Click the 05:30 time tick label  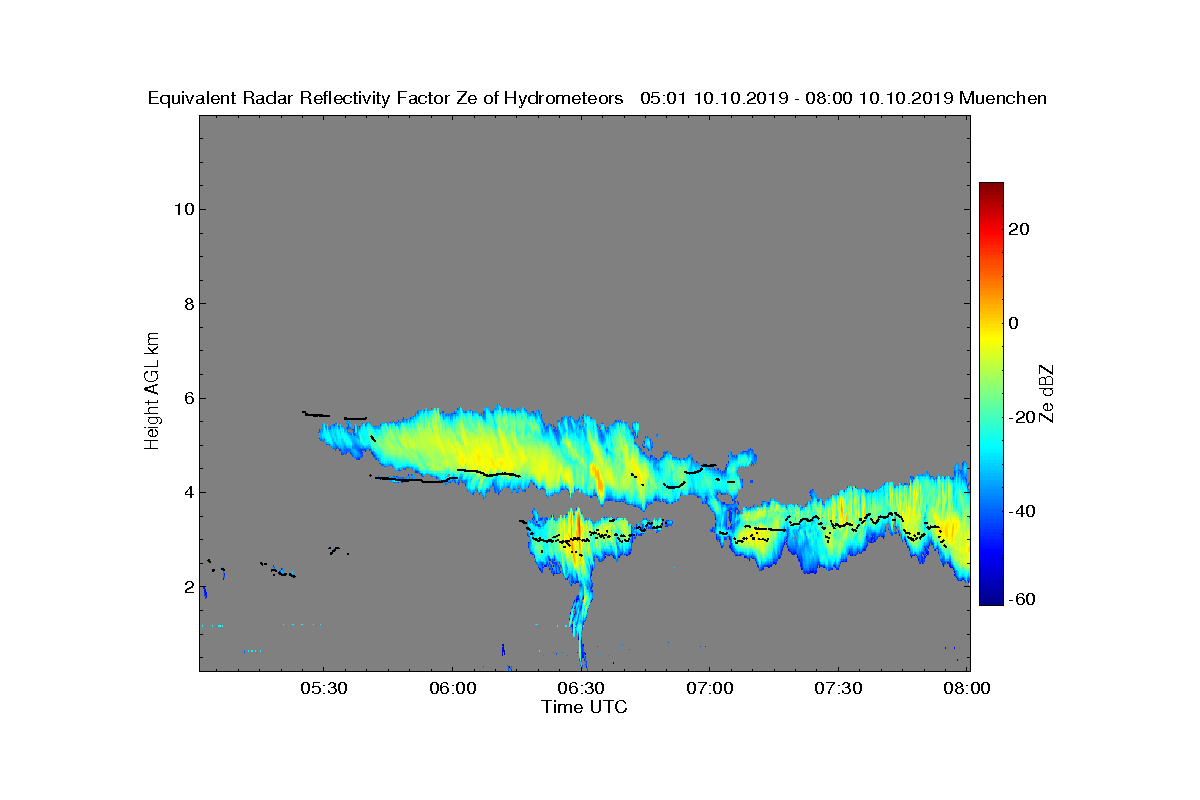pos(322,689)
